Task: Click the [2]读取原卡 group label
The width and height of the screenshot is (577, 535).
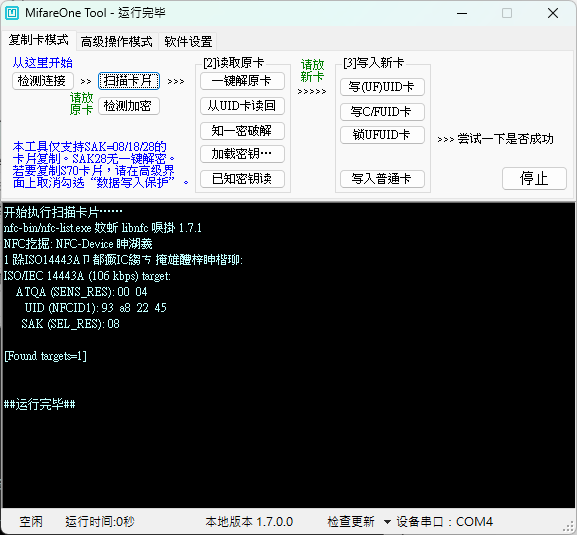Action: (x=234, y=63)
